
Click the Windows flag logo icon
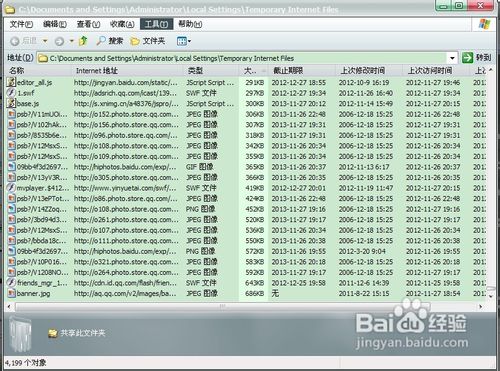click(484, 24)
